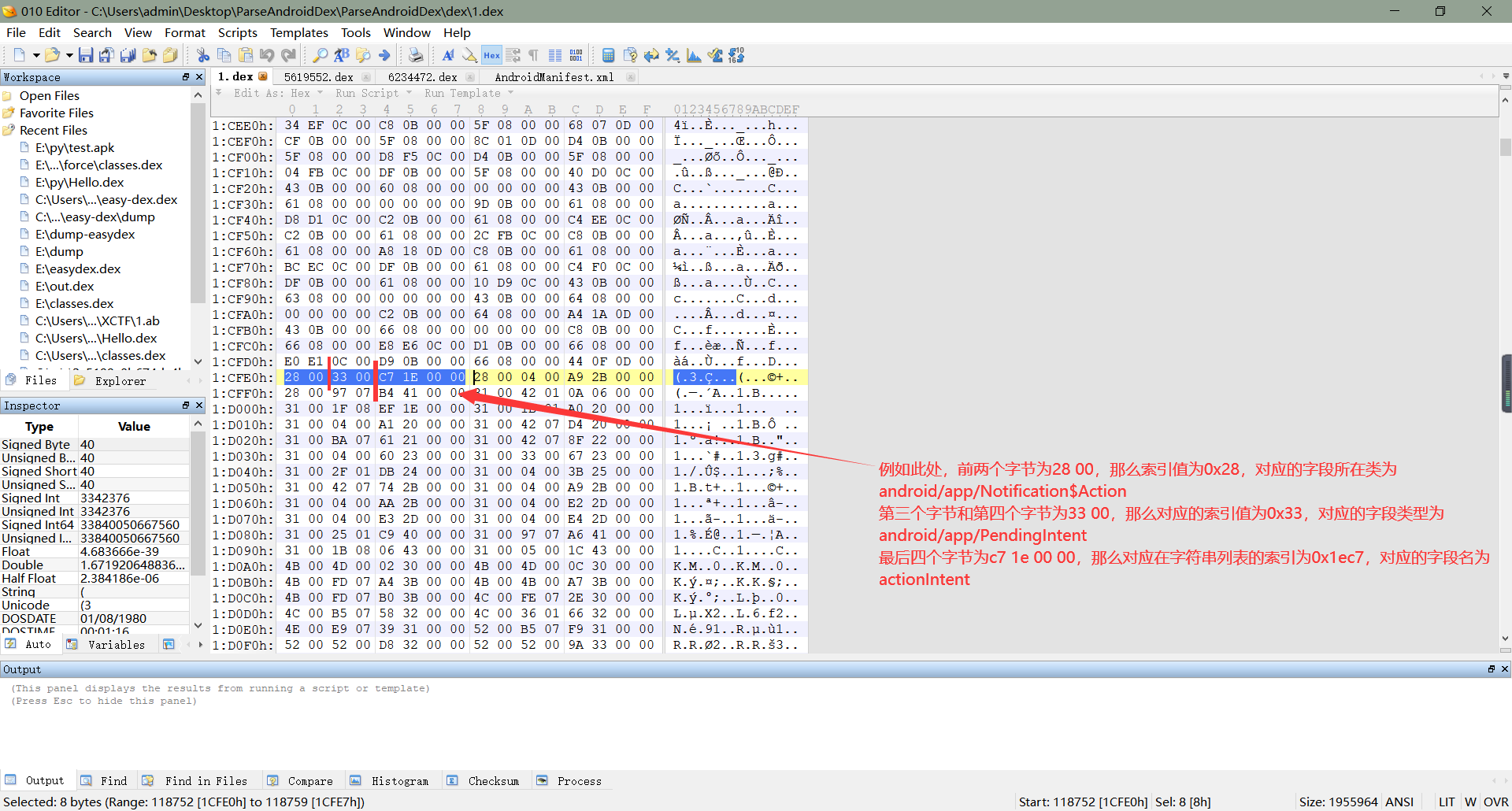Viewport: 1512px width, 811px height.
Task: Save the file with the floppy icon
Action: [x=86, y=55]
